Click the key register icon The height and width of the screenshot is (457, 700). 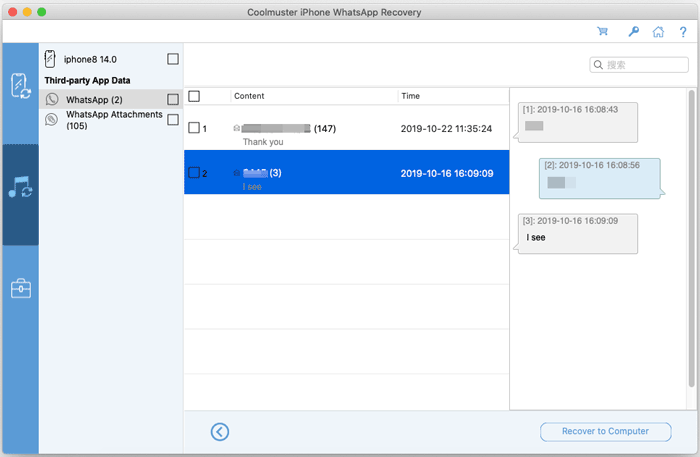(633, 31)
